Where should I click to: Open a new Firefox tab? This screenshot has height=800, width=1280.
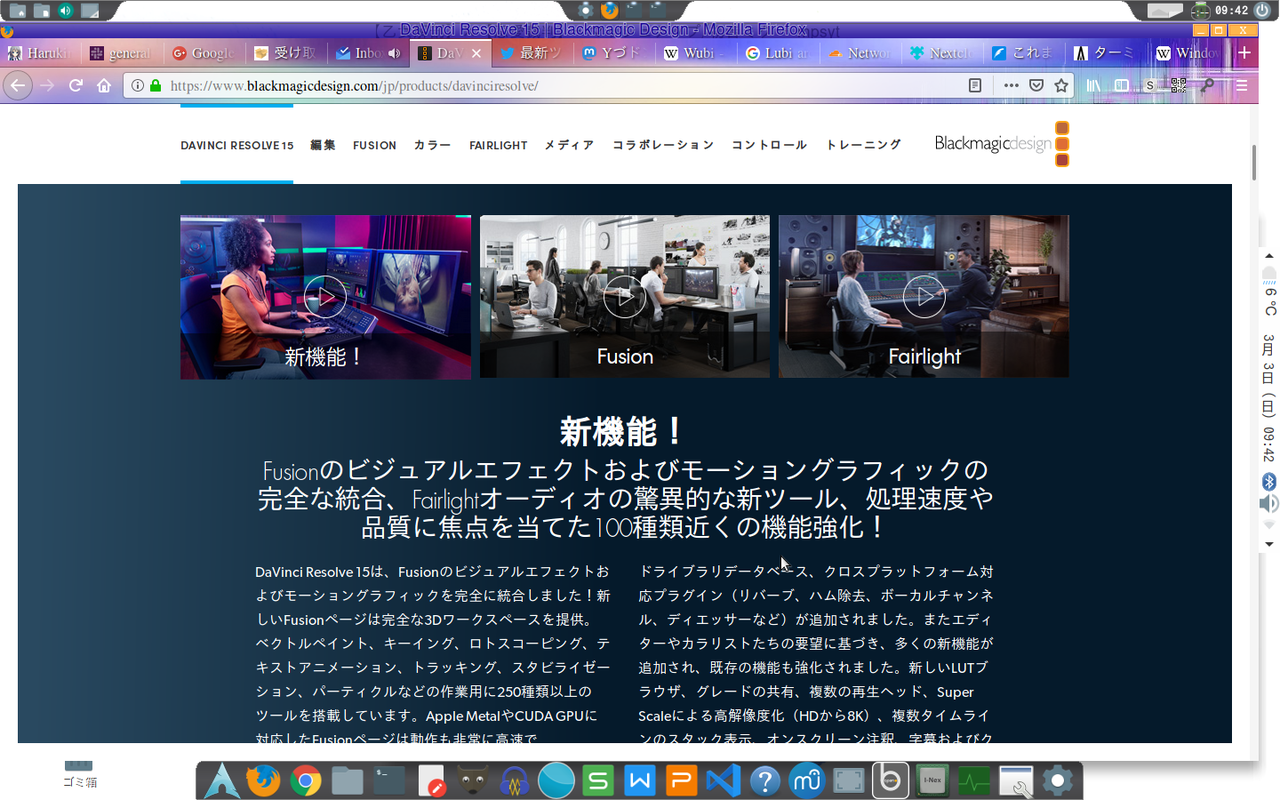pos(1244,53)
